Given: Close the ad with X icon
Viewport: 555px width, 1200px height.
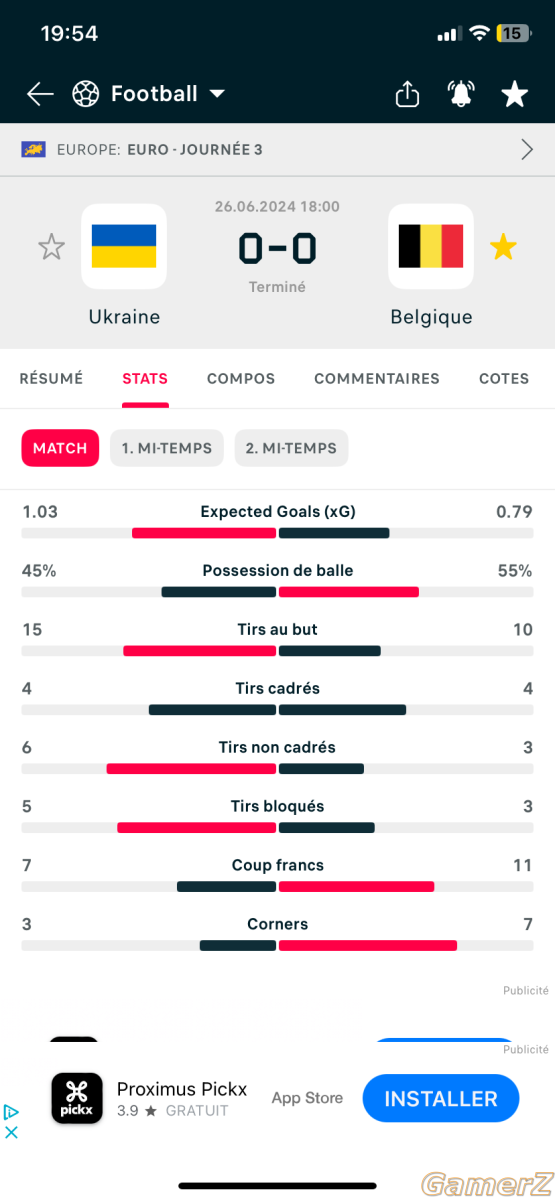Looking at the screenshot, I should point(12,1132).
